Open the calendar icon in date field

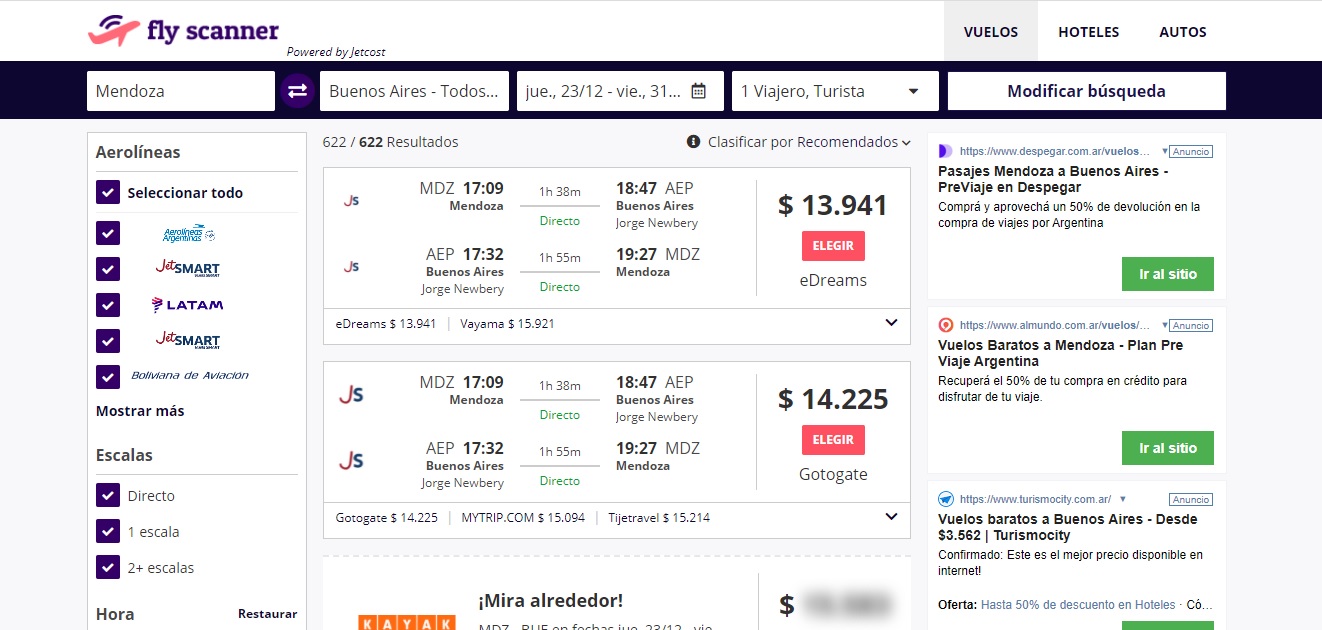click(699, 91)
